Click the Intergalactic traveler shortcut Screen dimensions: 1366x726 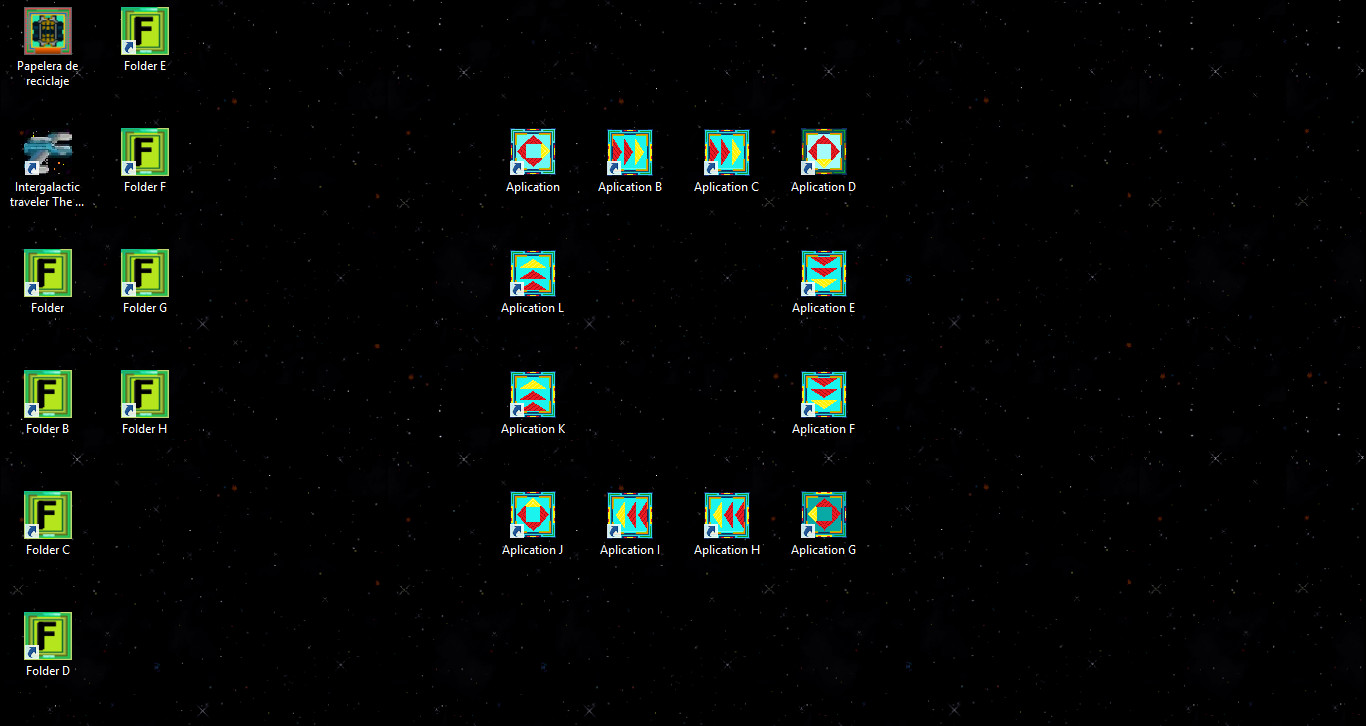point(48,153)
